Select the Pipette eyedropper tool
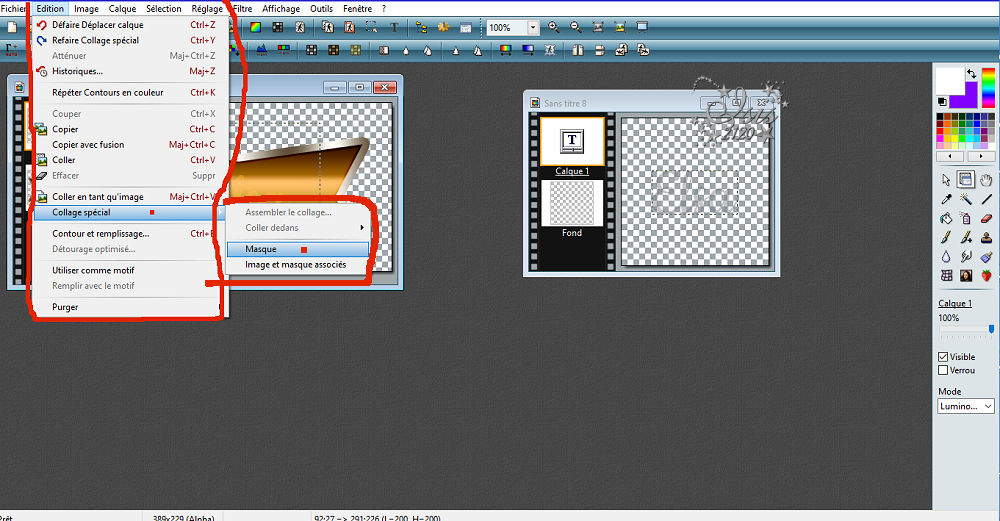1000x521 pixels. pyautogui.click(x=946, y=199)
